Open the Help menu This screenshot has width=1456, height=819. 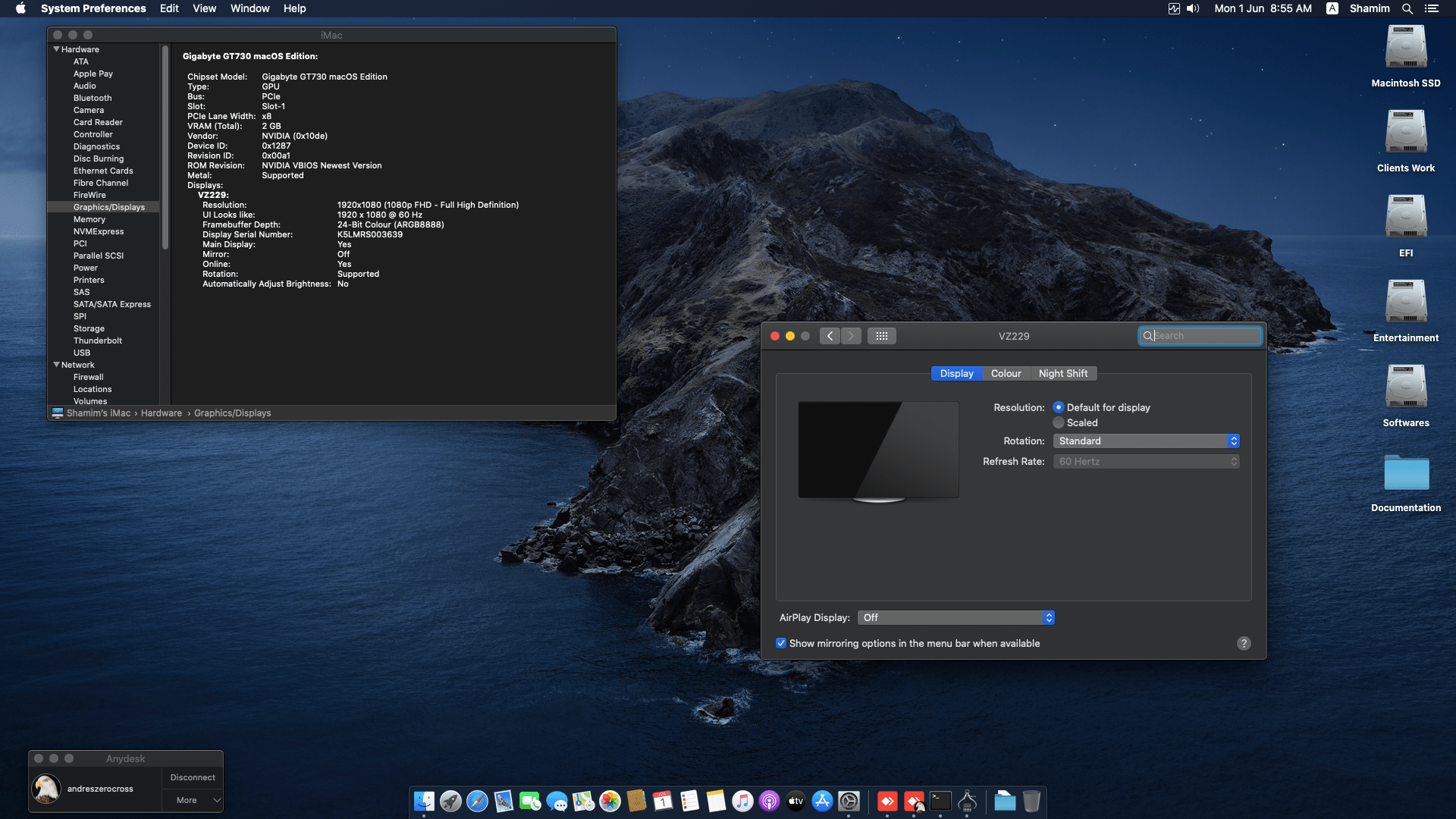click(x=295, y=8)
